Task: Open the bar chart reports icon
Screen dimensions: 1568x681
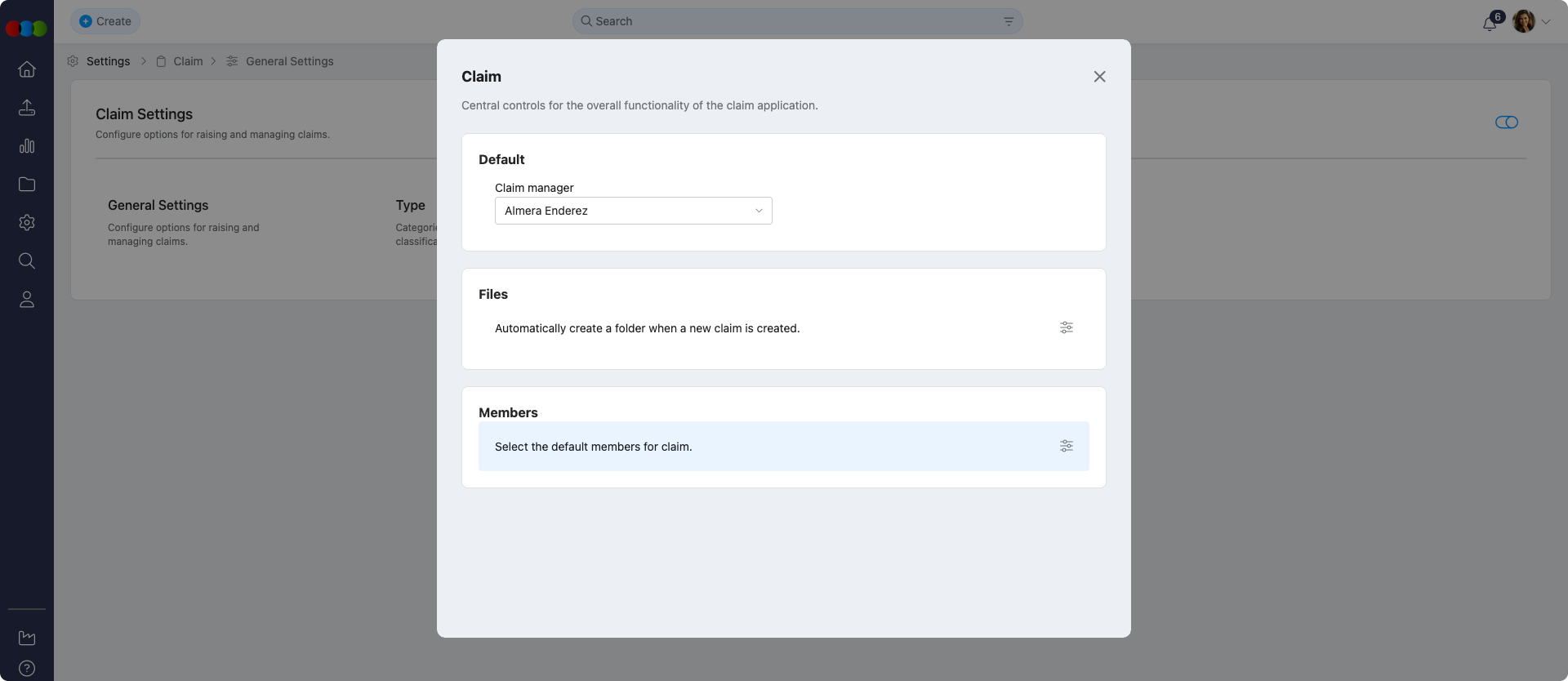Action: [x=27, y=146]
